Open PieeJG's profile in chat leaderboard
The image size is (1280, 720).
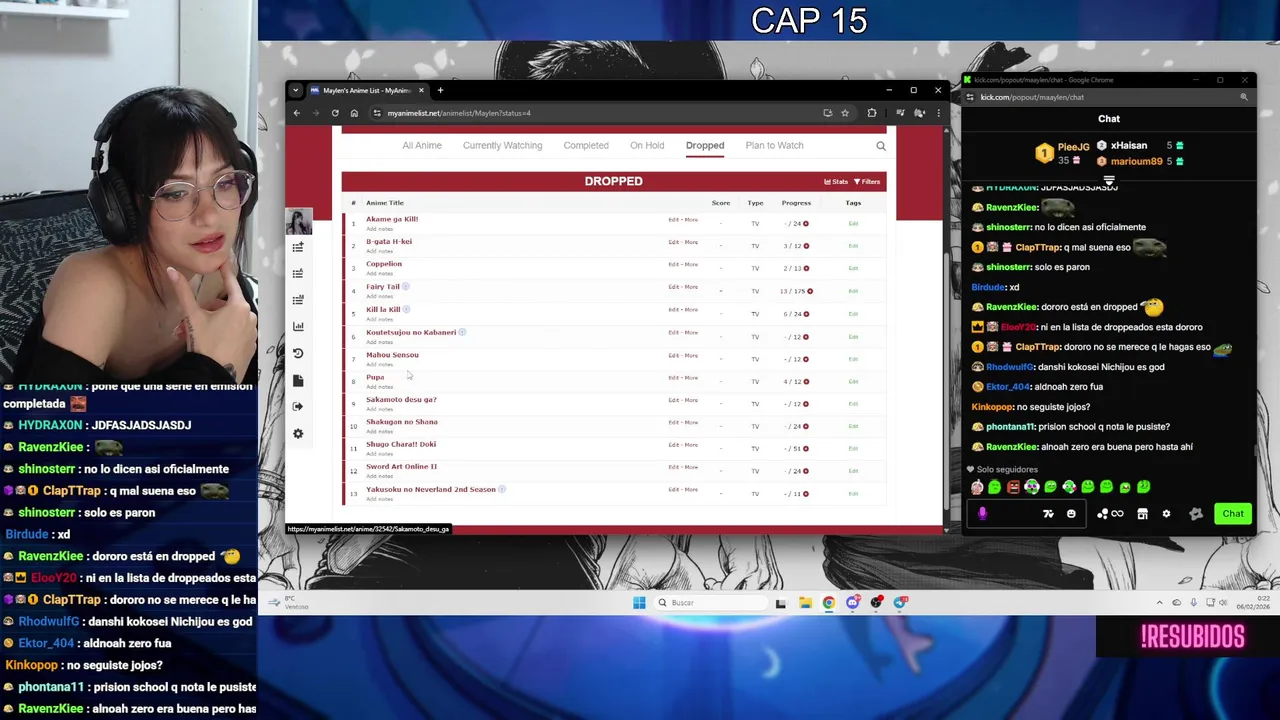click(x=1073, y=147)
